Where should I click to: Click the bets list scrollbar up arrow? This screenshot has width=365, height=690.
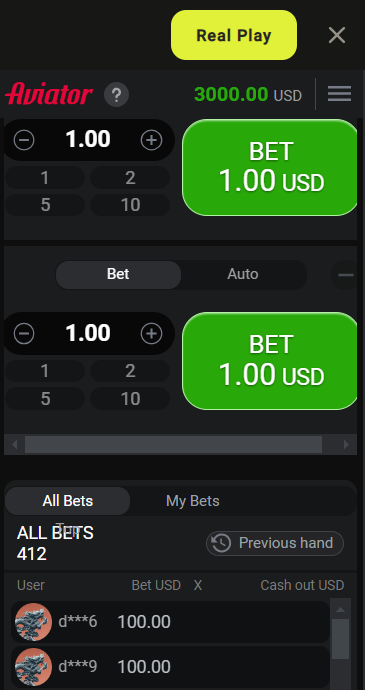(340, 610)
